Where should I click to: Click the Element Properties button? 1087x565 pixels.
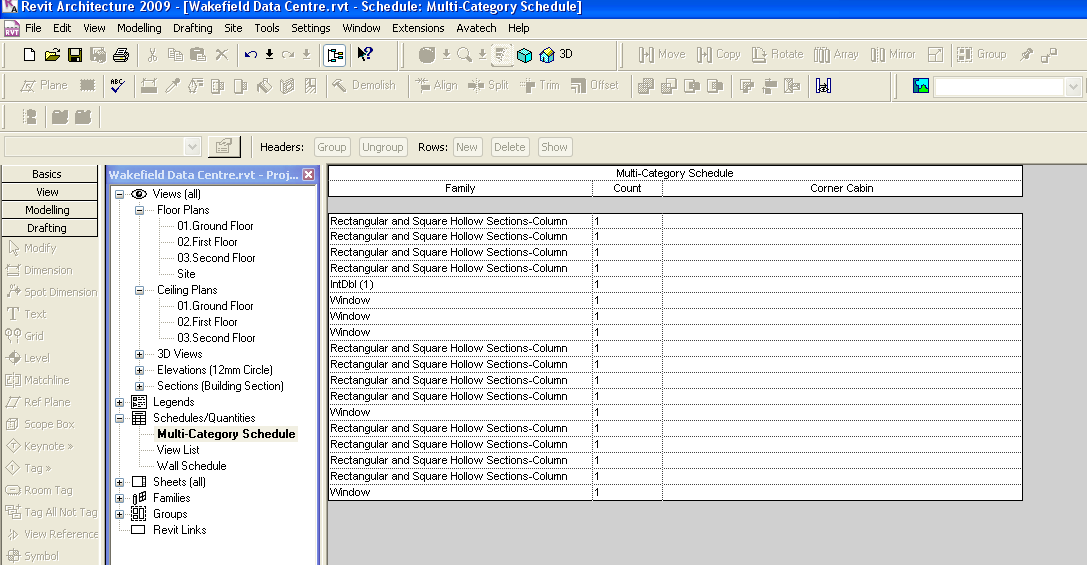click(223, 147)
